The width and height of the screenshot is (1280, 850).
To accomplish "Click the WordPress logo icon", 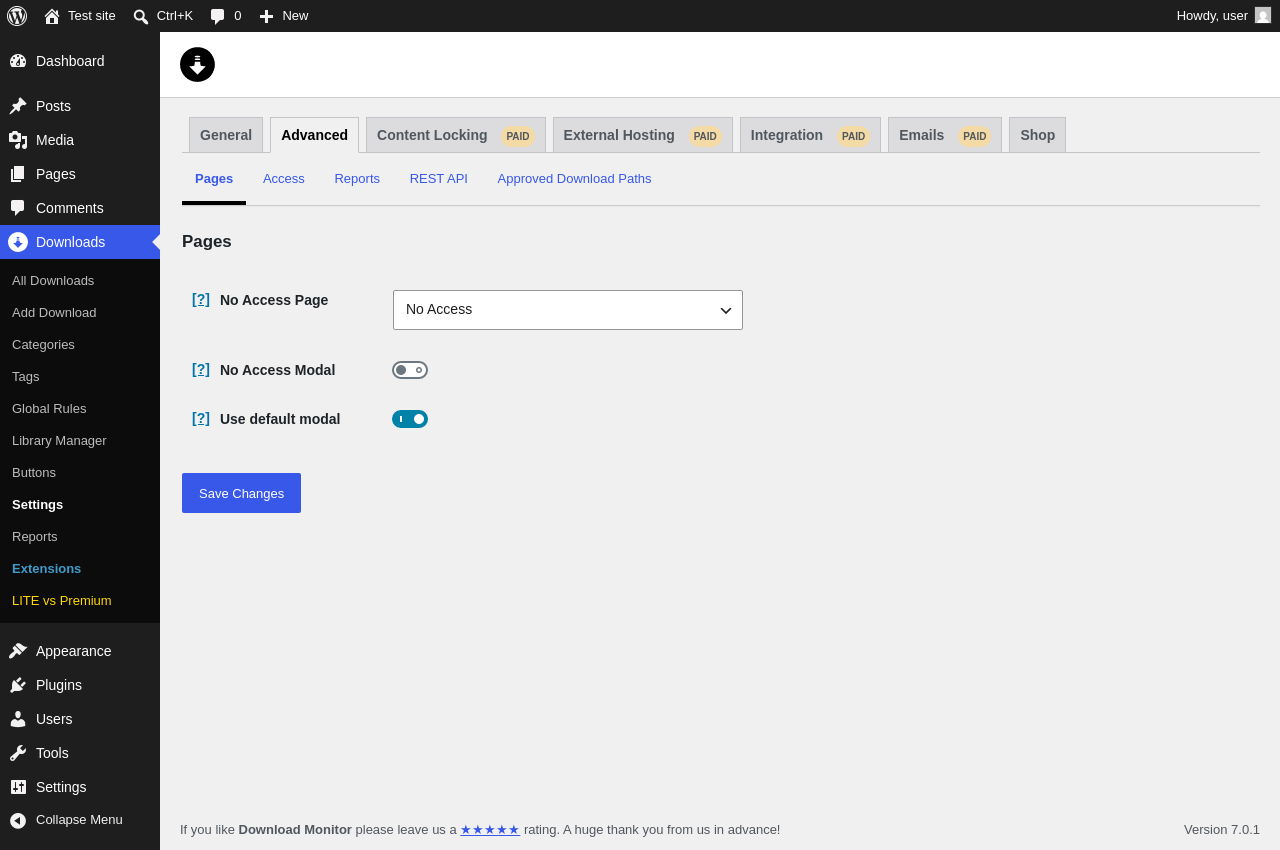I will coord(17,16).
